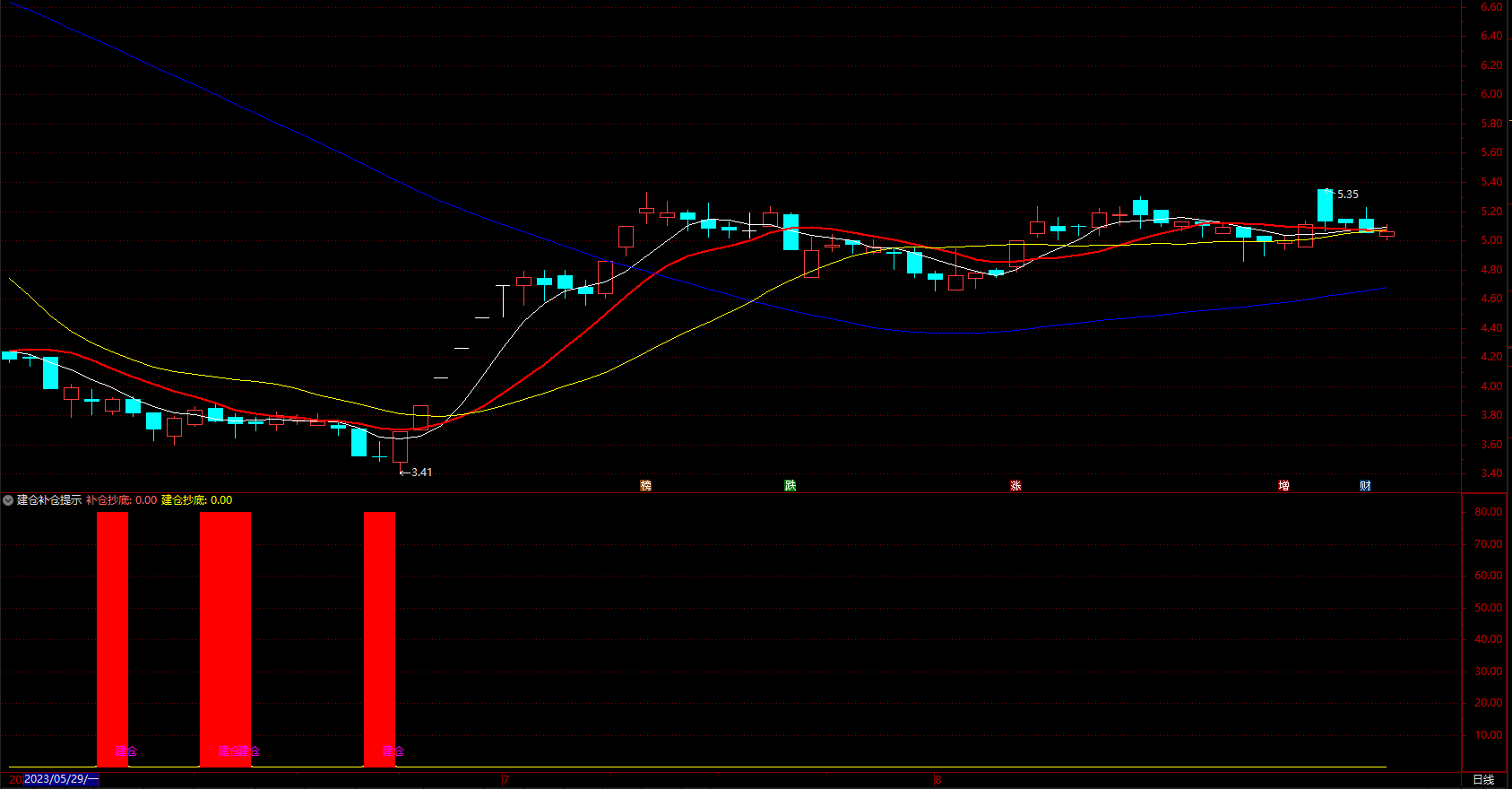
Task: Click the widest middle red signal bar
Action: tap(225, 639)
